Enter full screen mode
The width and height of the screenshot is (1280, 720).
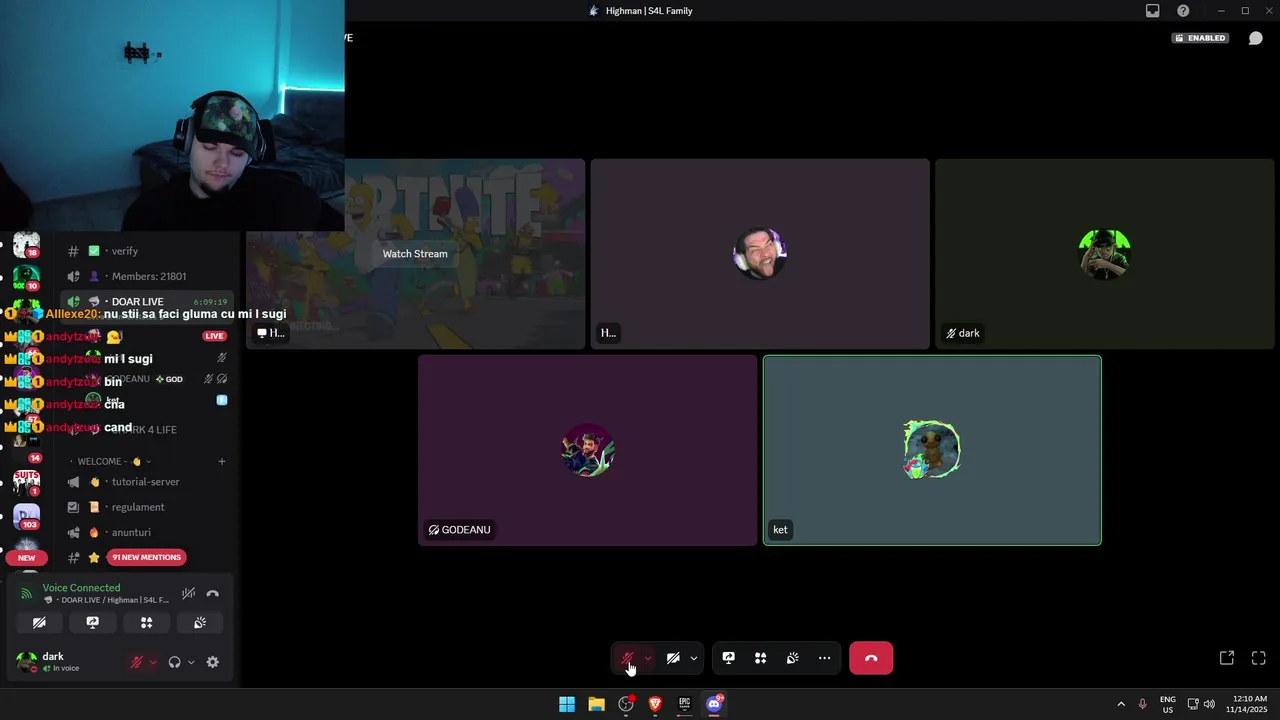pos(1259,658)
